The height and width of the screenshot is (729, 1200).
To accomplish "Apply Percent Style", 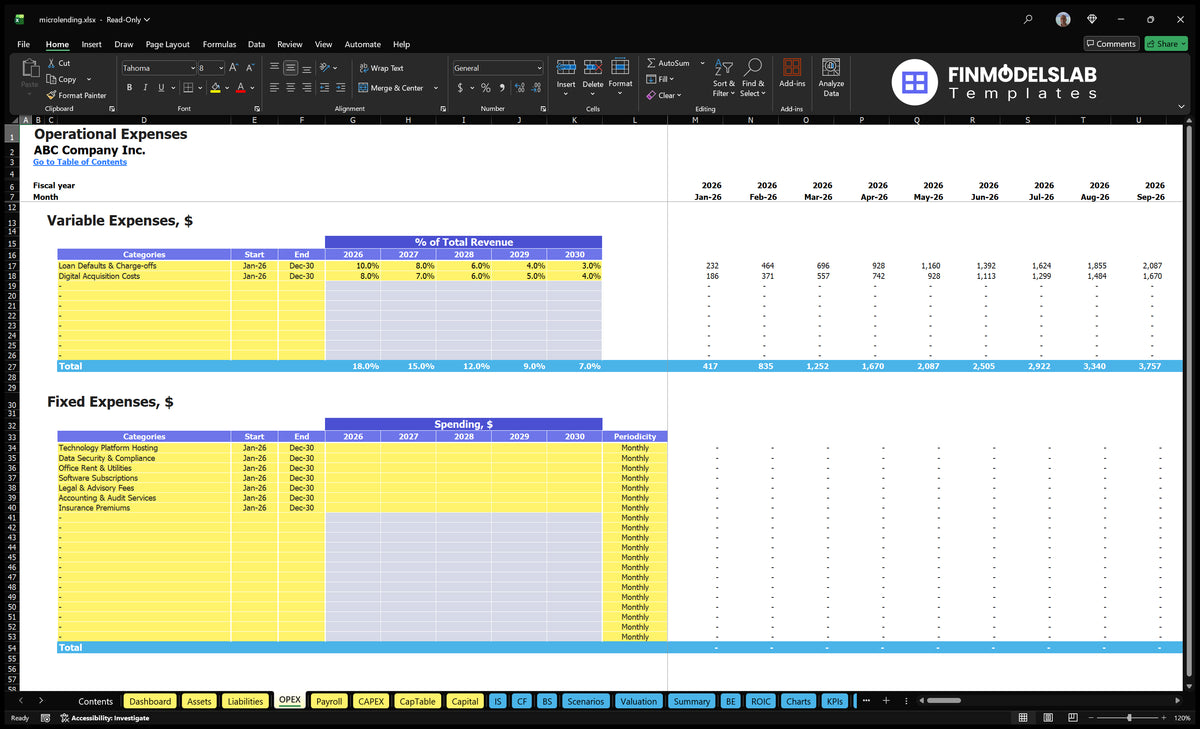I will (486, 88).
